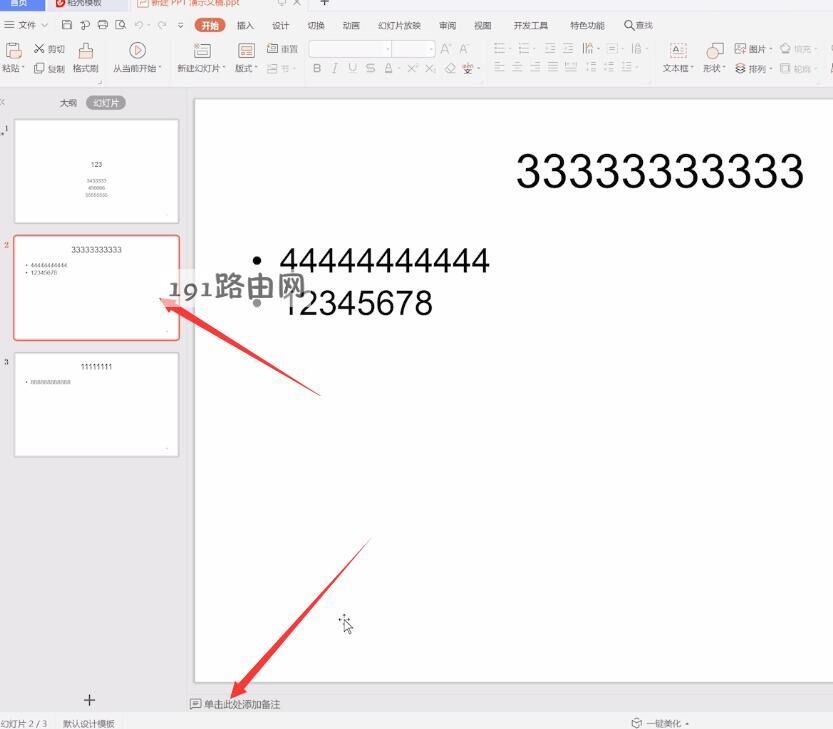Toggle Bold formatting

click(317, 68)
